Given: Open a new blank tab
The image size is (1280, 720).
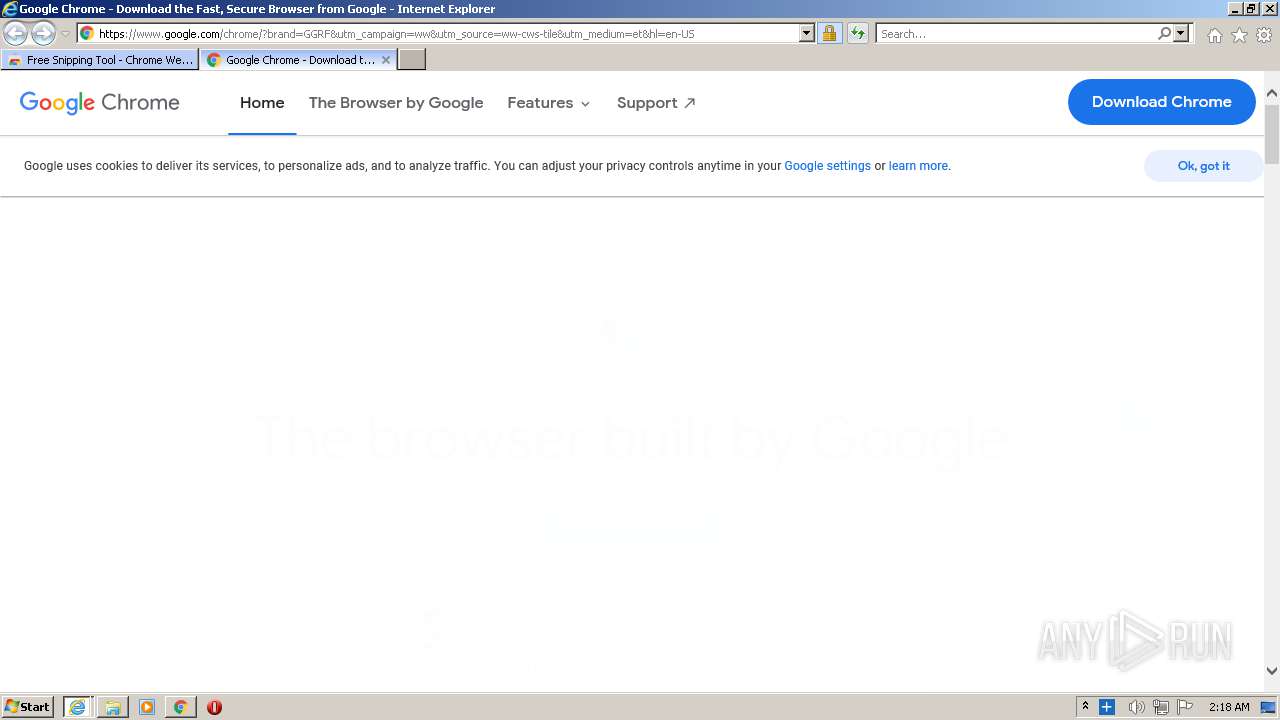Looking at the screenshot, I should 412,60.
